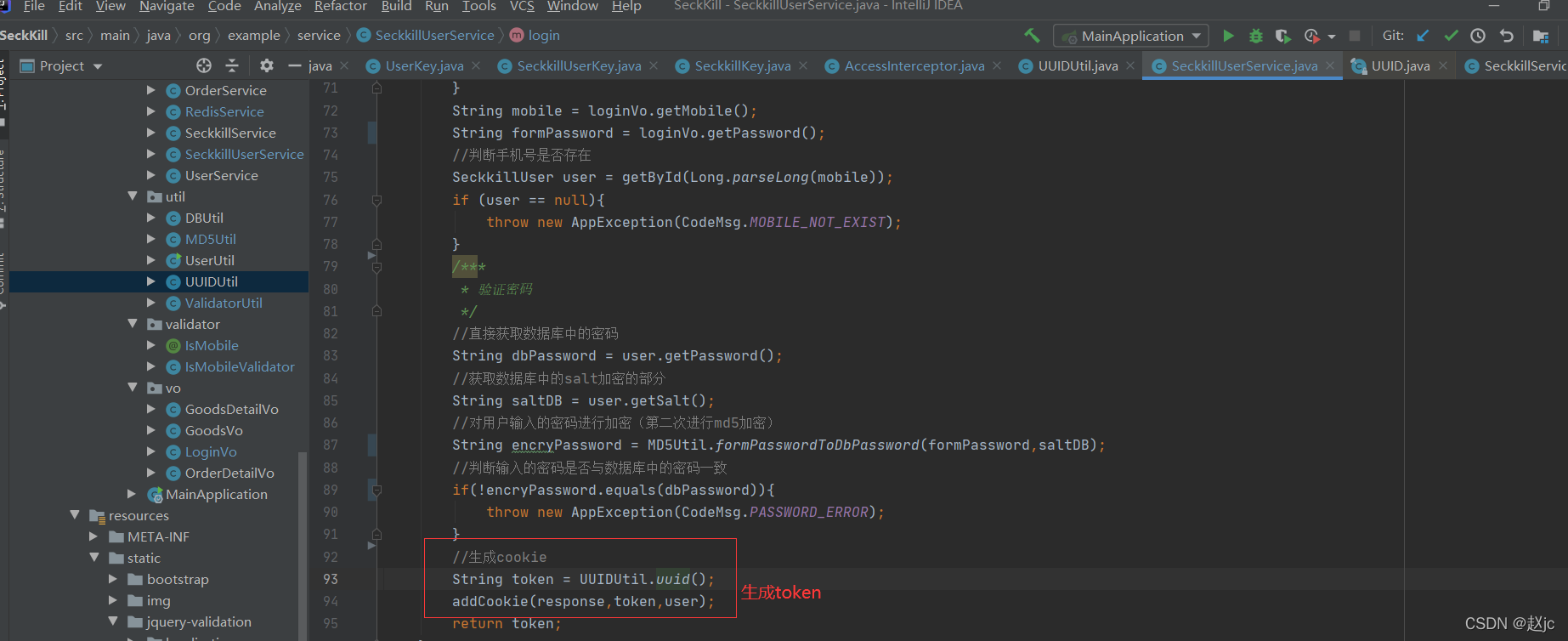The width and height of the screenshot is (1568, 641).
Task: Close the SeckkillUserKey.java tab
Action: (654, 65)
